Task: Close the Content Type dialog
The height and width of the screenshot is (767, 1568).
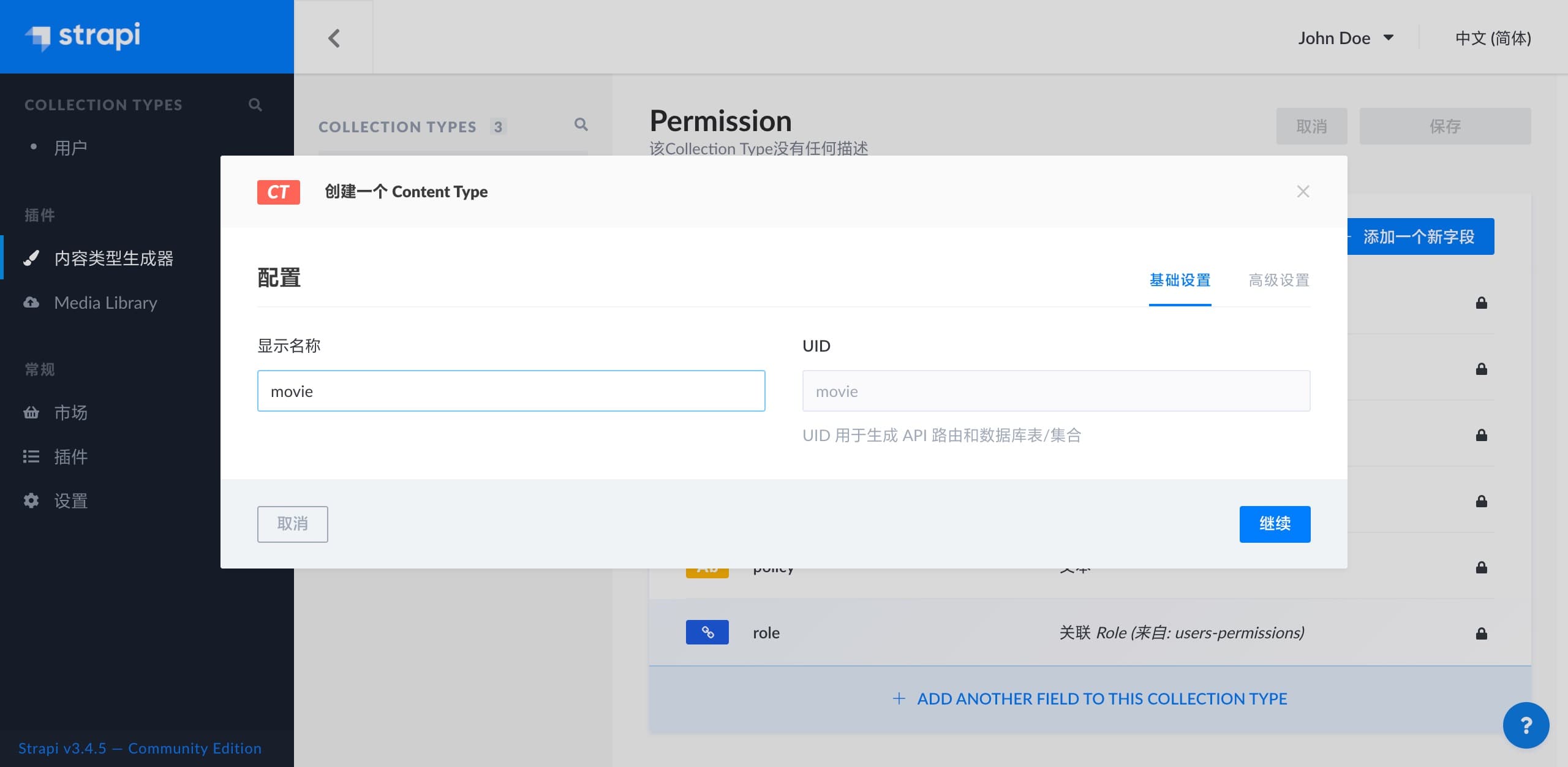Action: (1303, 192)
